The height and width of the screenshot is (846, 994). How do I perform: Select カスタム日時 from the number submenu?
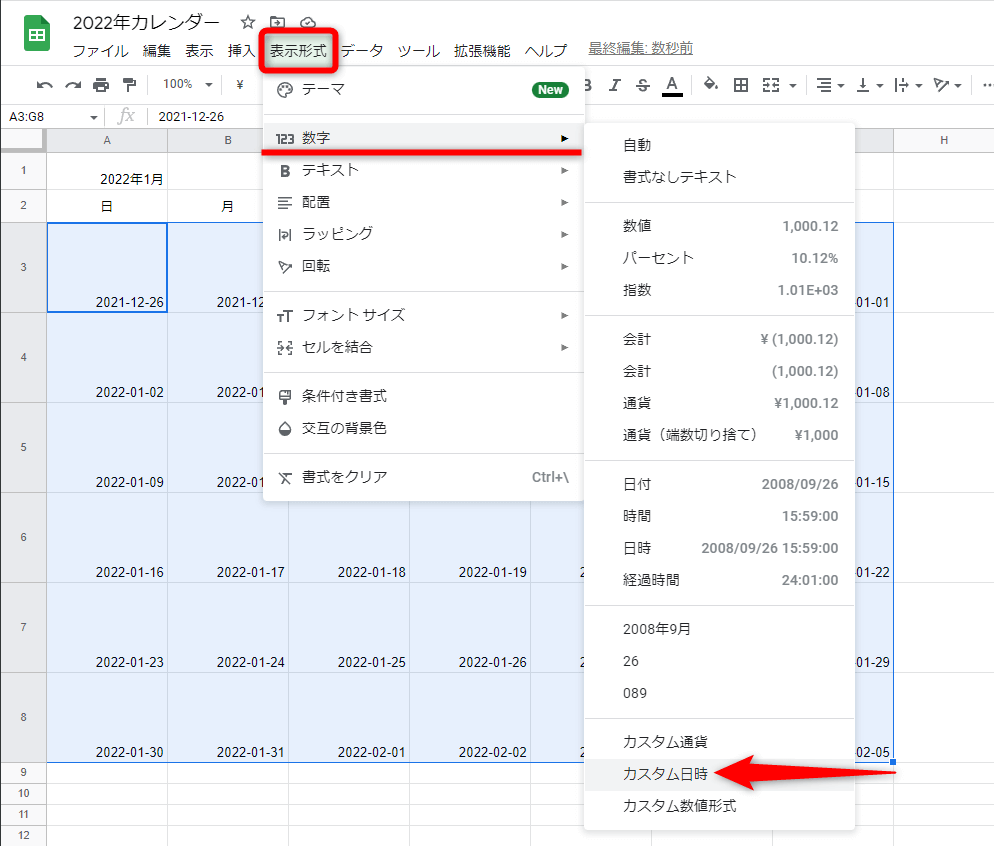coord(665,774)
